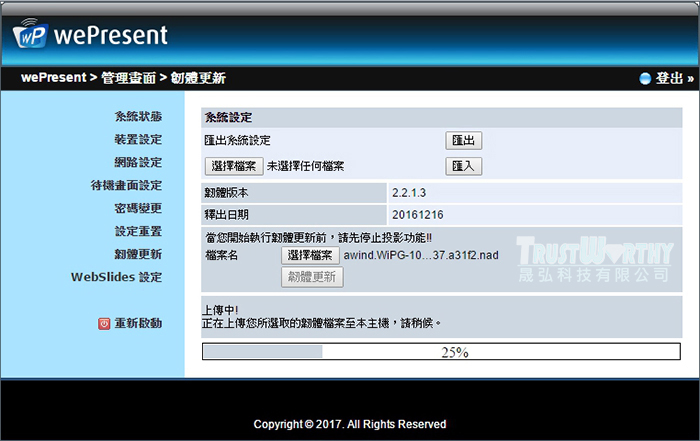The height and width of the screenshot is (441, 700).
Task: Click the release date value 20161216
Action: [417, 215]
